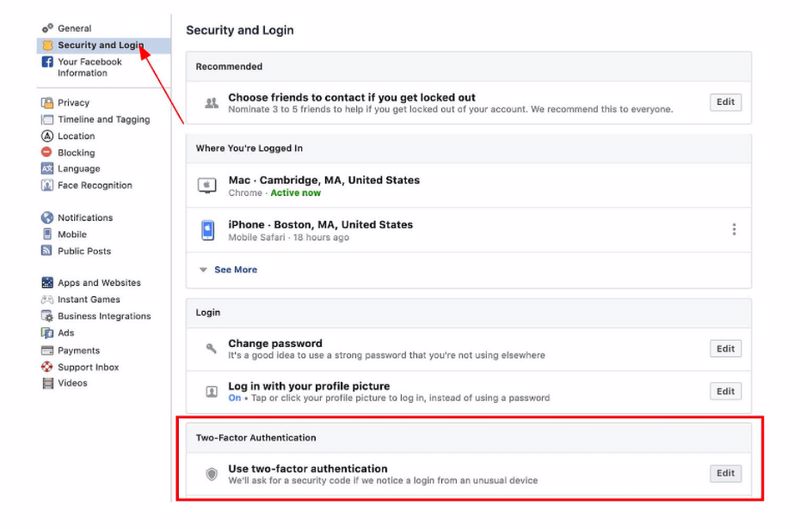Open Privacy settings via lock icon
Screen dimensions: 800x529
point(47,103)
